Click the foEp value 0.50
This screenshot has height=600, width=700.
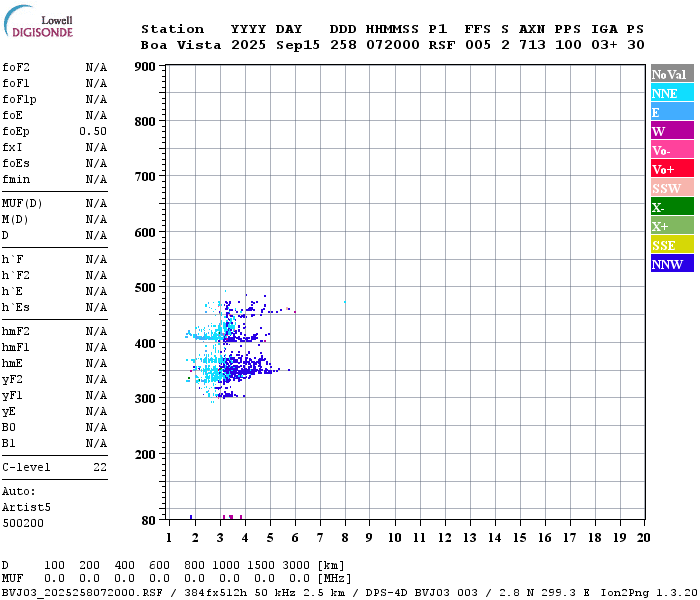click(93, 131)
